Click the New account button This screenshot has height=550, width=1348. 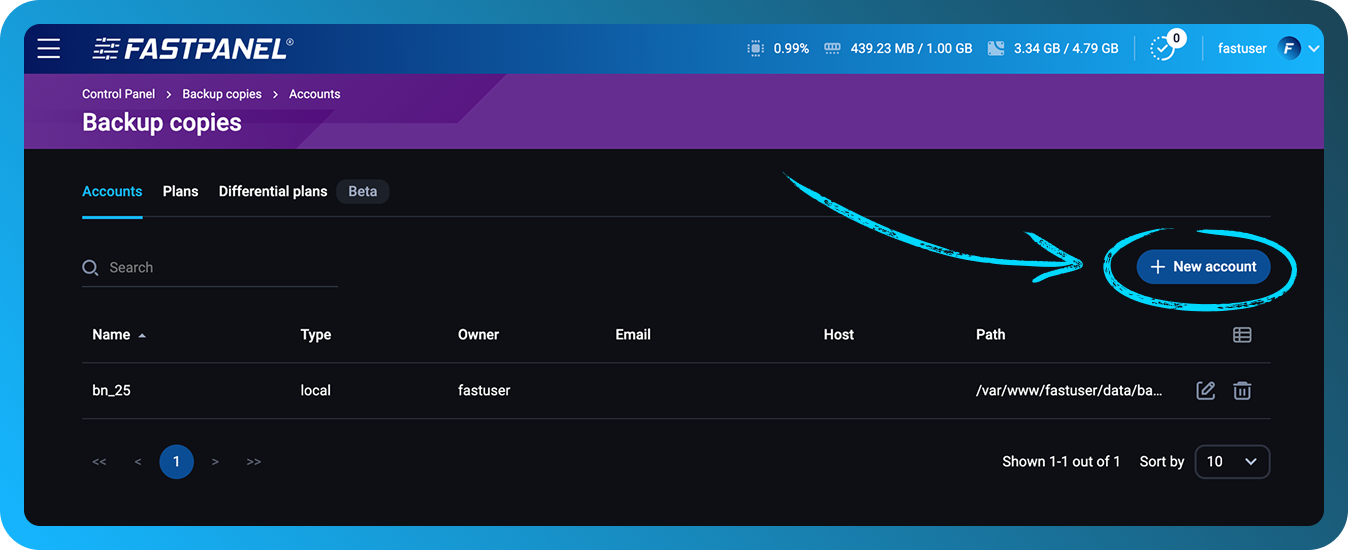tap(1203, 267)
